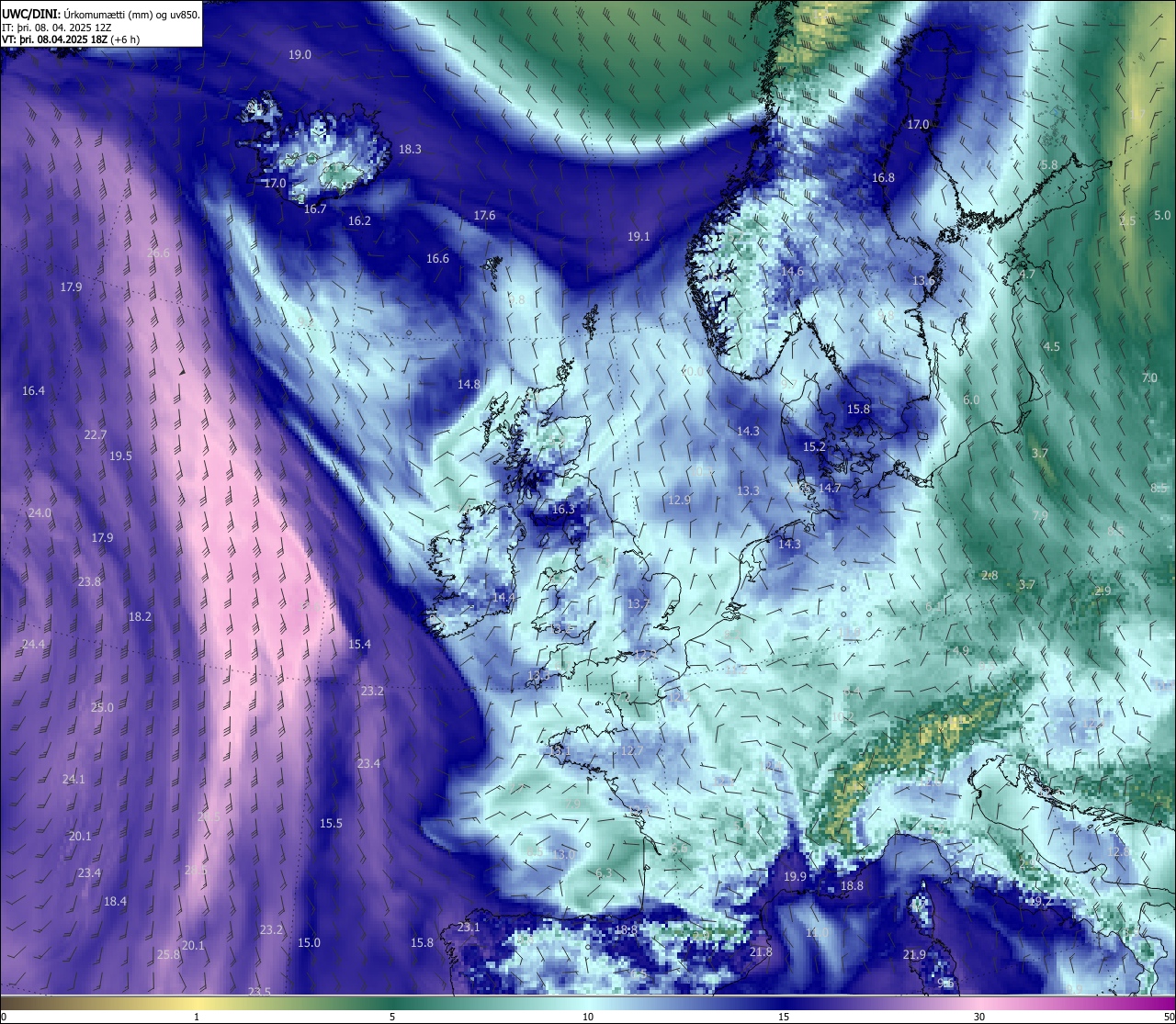This screenshot has width=1176, height=1024.
Task: Click the 16.4 value on the map
Action: coord(33,391)
